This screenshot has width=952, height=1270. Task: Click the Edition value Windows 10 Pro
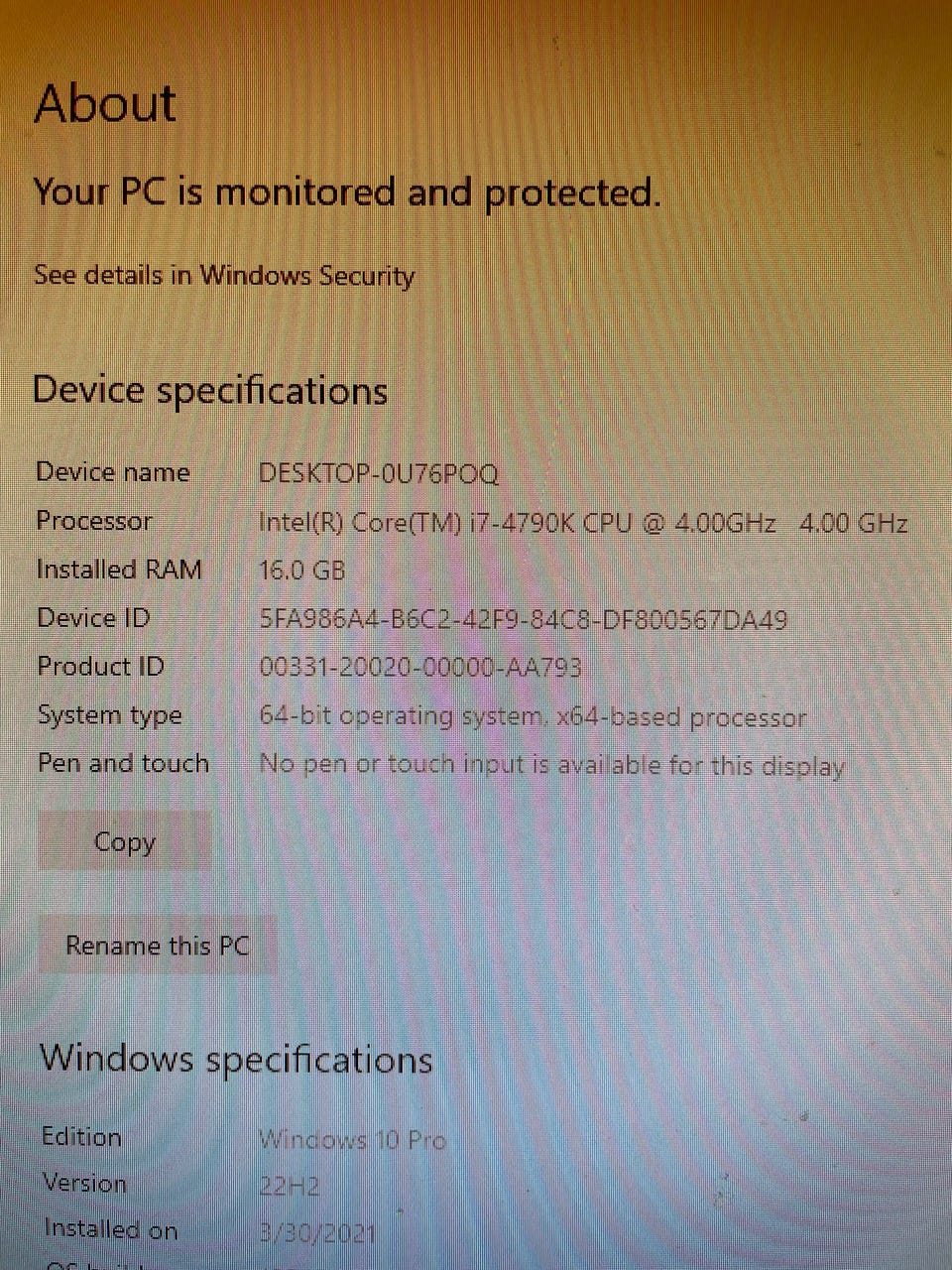pyautogui.click(x=352, y=1139)
